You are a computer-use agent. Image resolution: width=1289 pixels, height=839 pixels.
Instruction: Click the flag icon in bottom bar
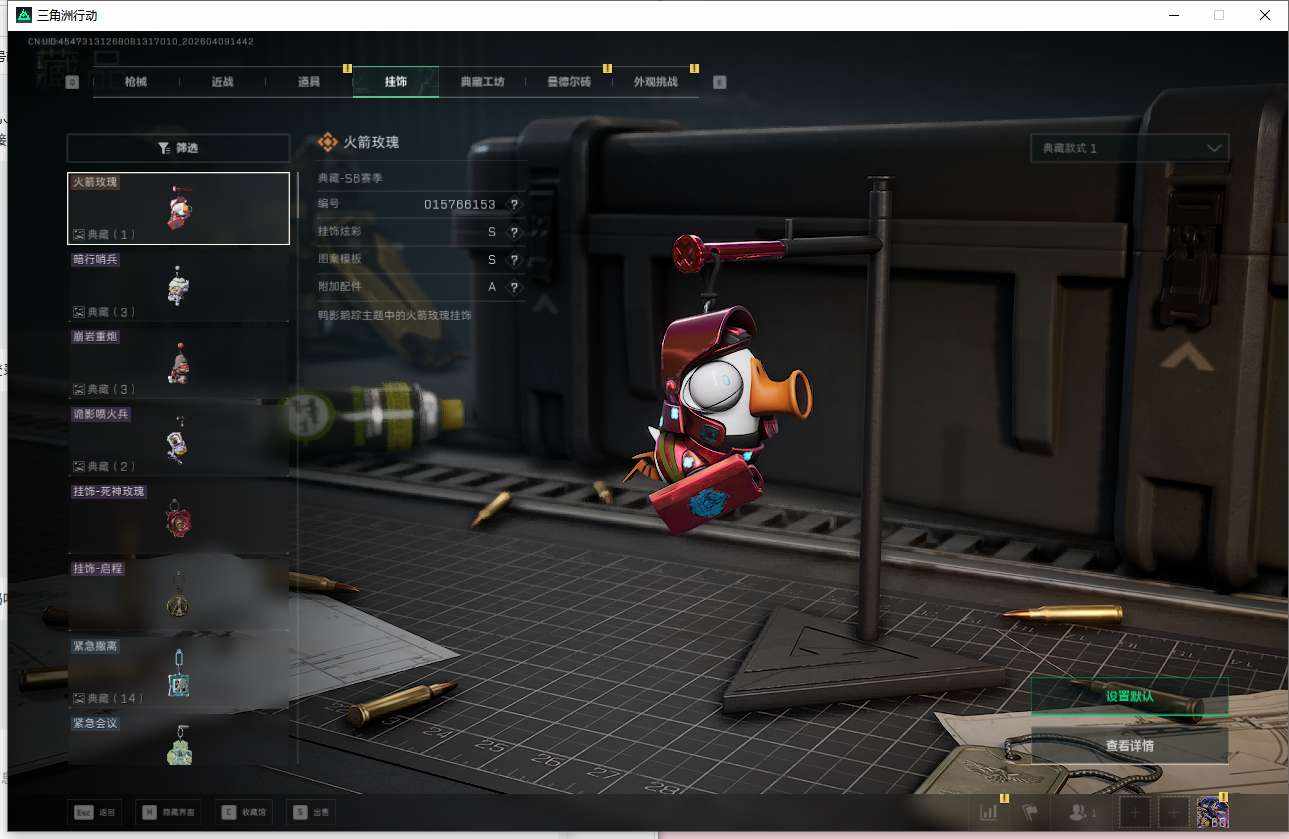coord(1029,813)
